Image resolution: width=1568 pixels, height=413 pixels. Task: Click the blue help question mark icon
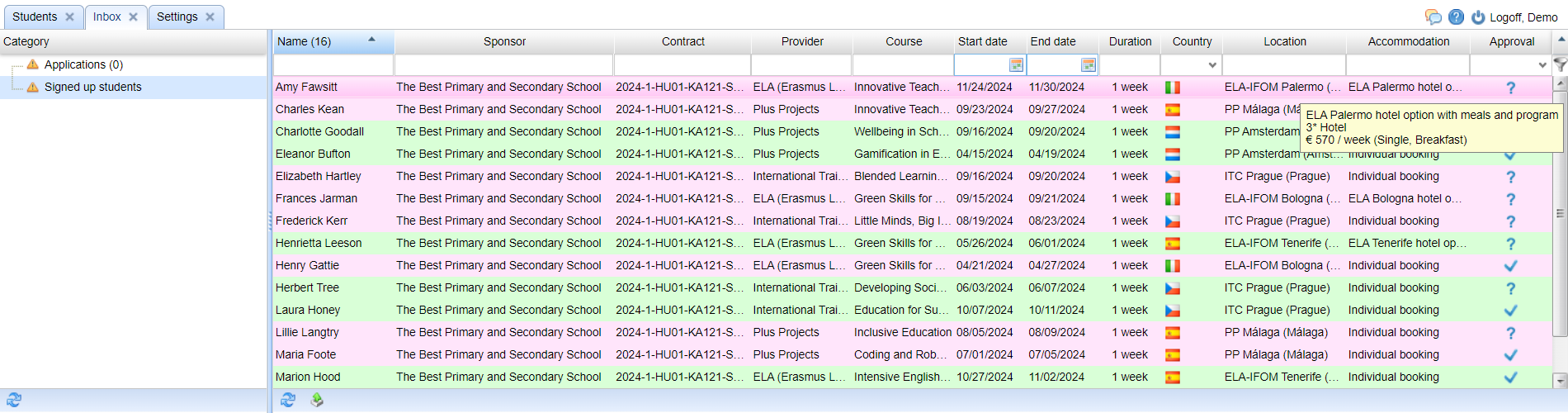[1457, 17]
